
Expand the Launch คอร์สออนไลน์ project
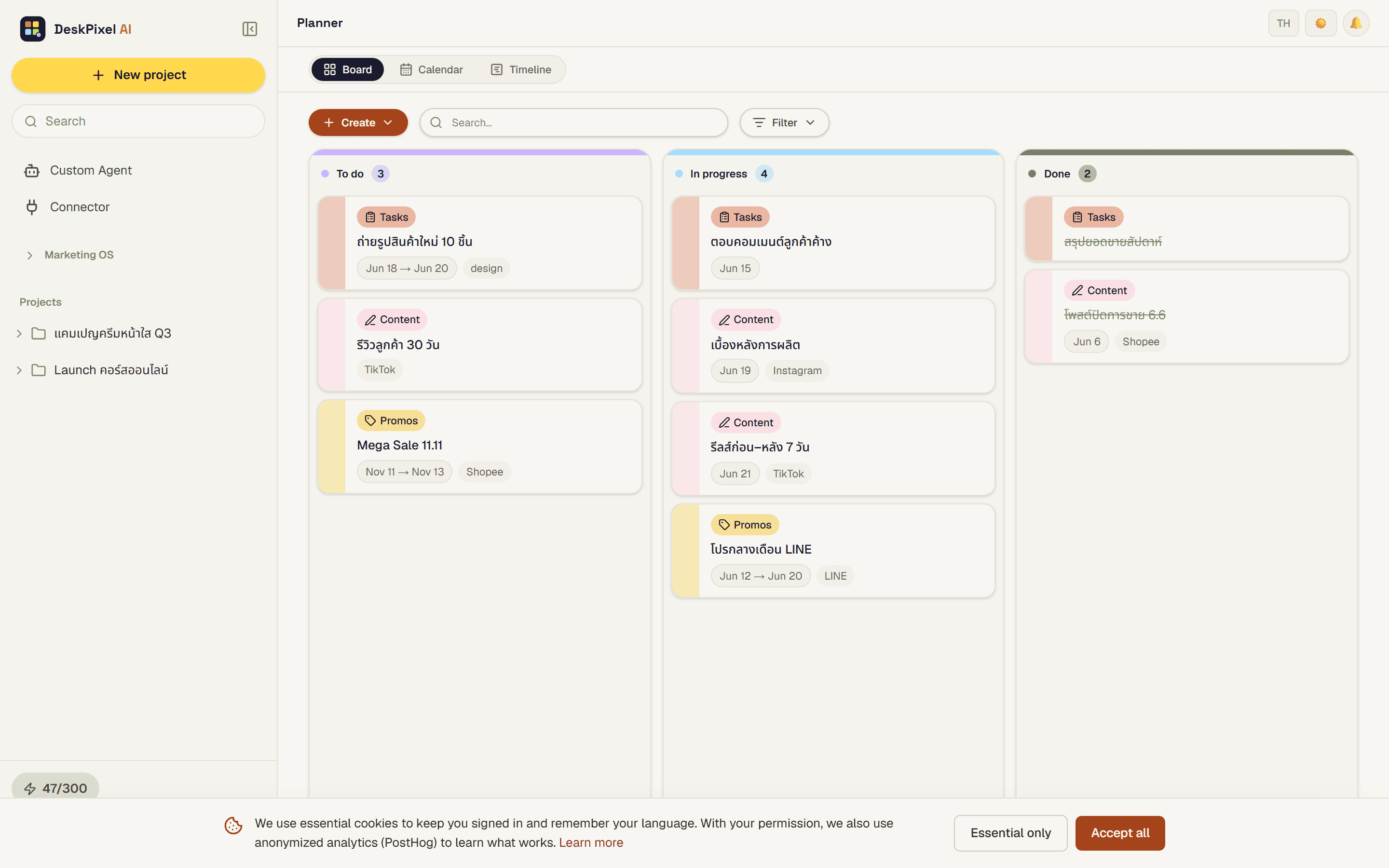[x=19, y=370]
